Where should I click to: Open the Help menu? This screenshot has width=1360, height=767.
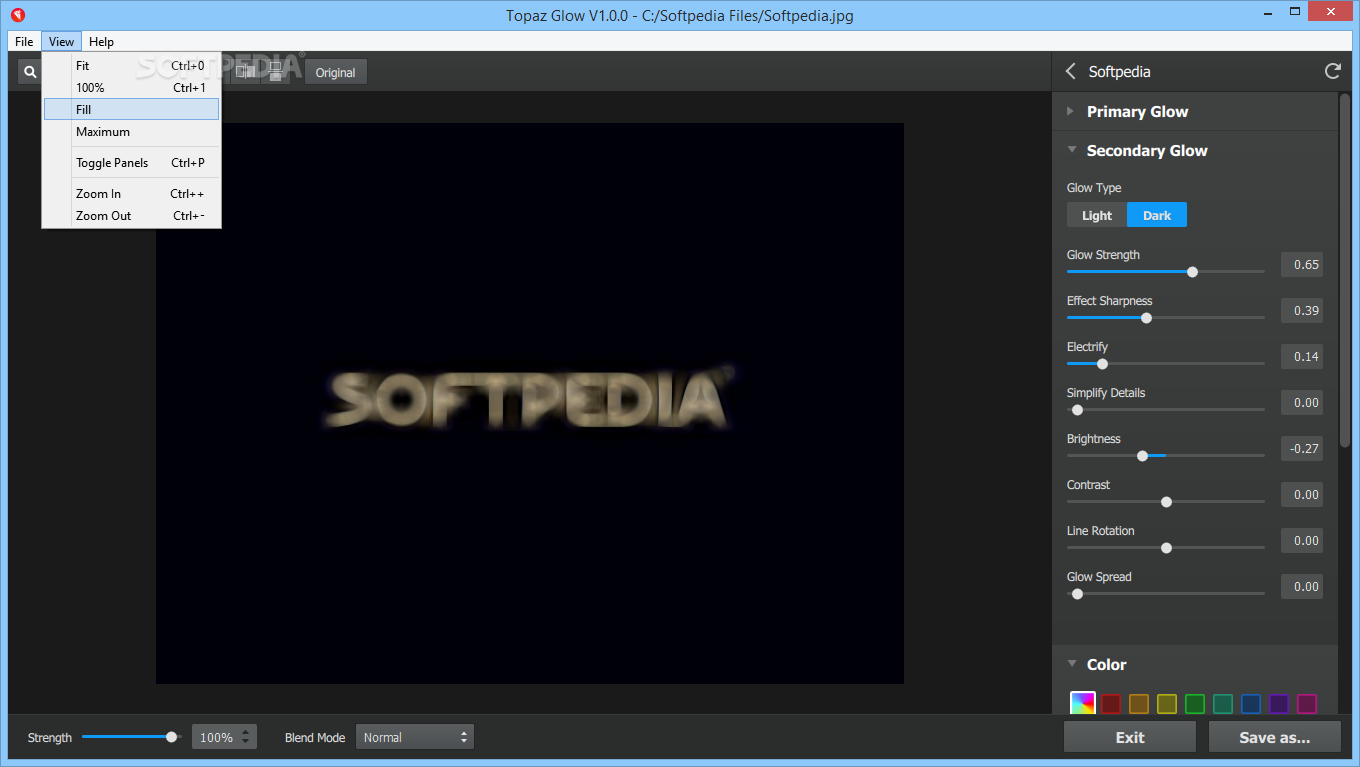[101, 41]
